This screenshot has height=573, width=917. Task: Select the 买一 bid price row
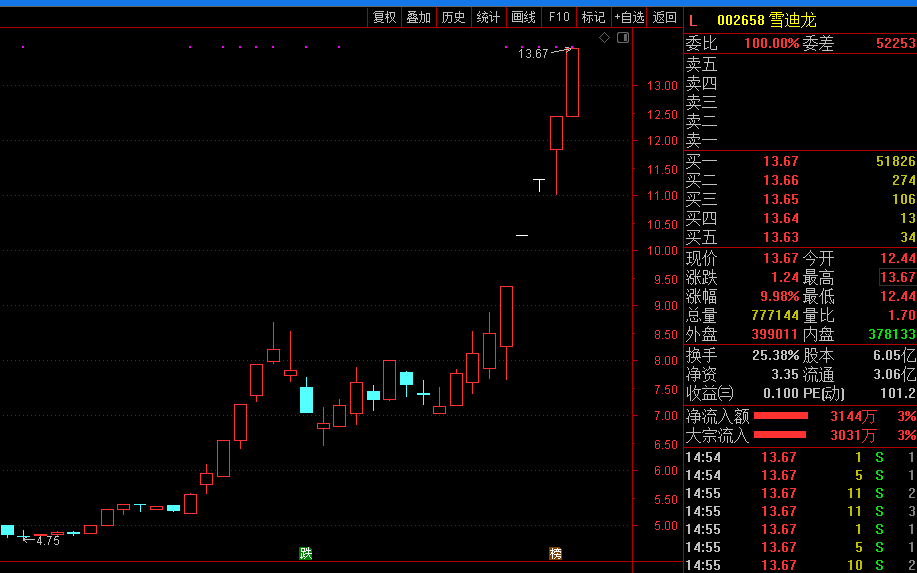click(800, 161)
